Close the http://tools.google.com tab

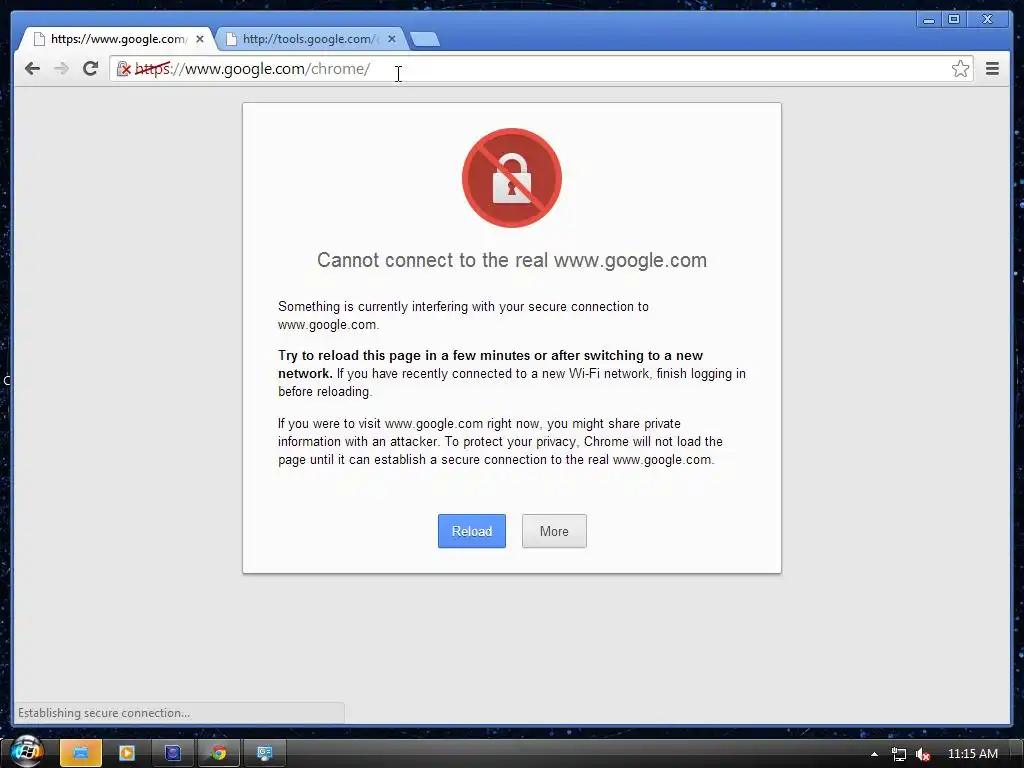[x=392, y=39]
